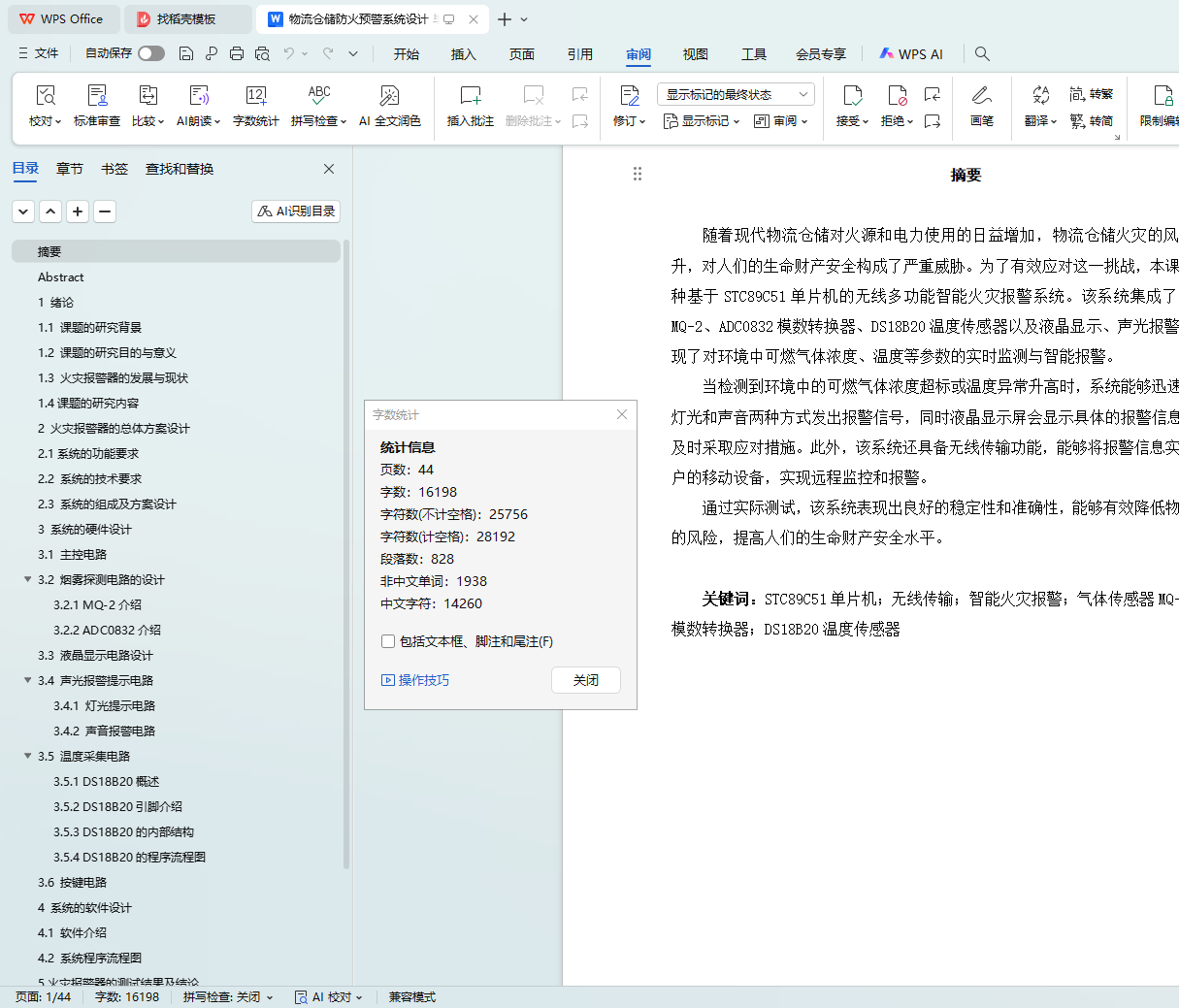The image size is (1179, 1008).
Task: Click the AI识别目录 button
Action: click(296, 211)
